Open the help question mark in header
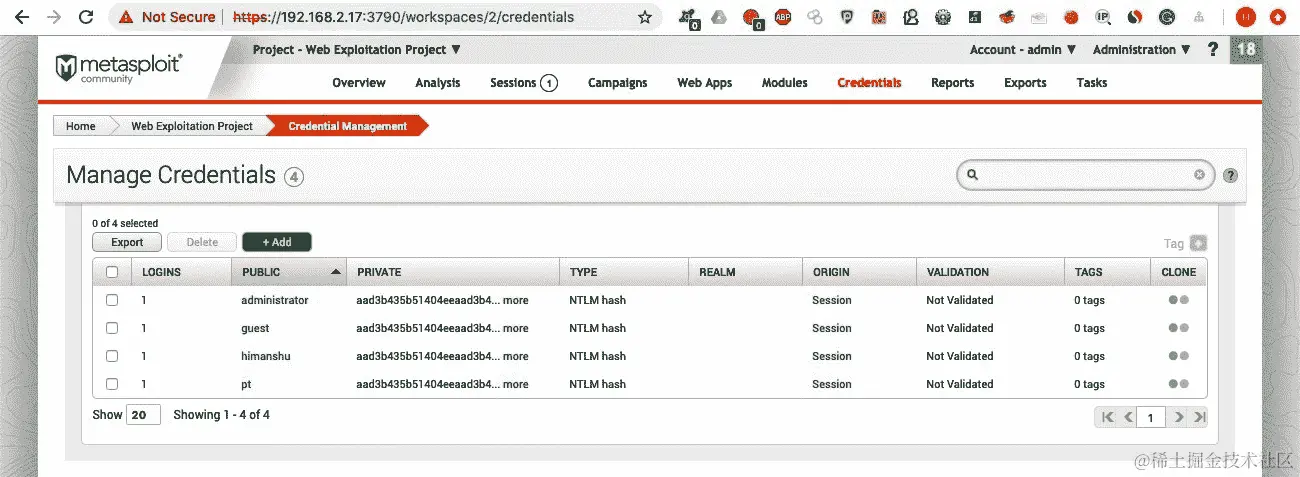Viewport: 1300px width, 477px height. click(1213, 49)
